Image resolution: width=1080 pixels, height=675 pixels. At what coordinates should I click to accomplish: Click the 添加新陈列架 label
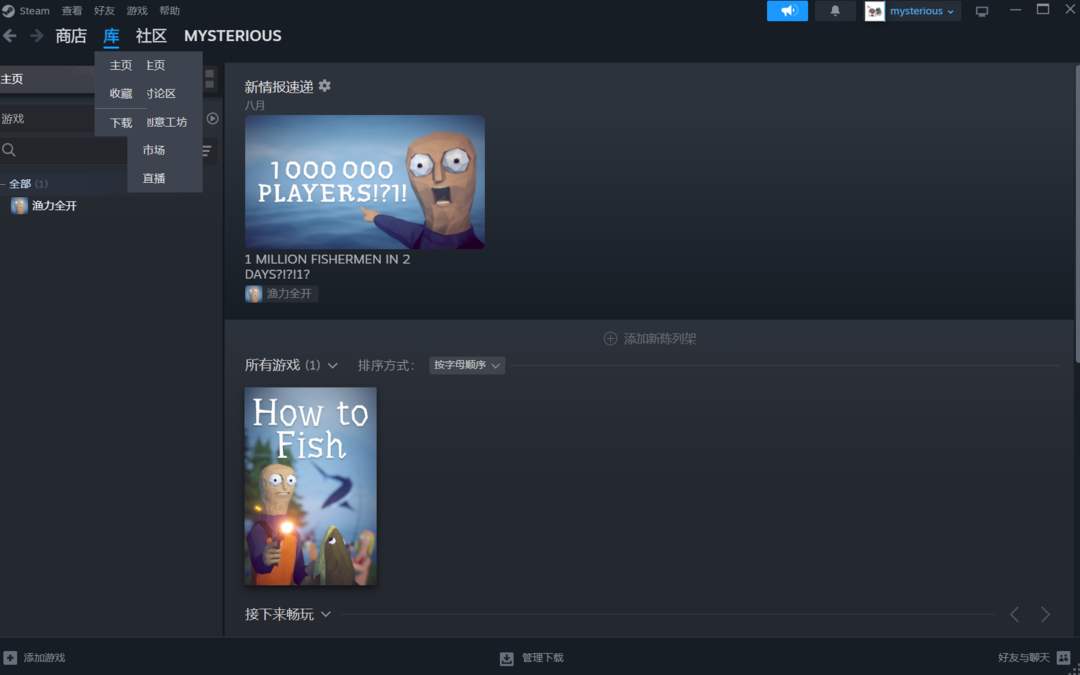pos(660,339)
